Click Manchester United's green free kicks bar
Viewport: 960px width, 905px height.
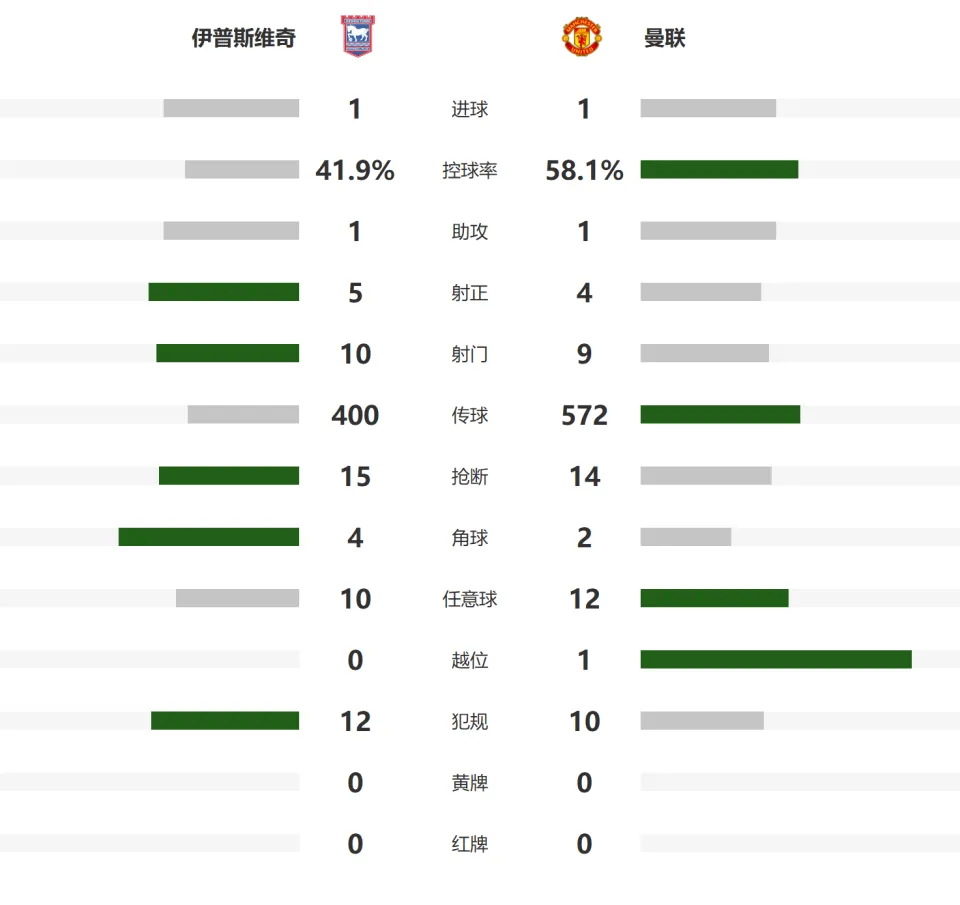(714, 598)
